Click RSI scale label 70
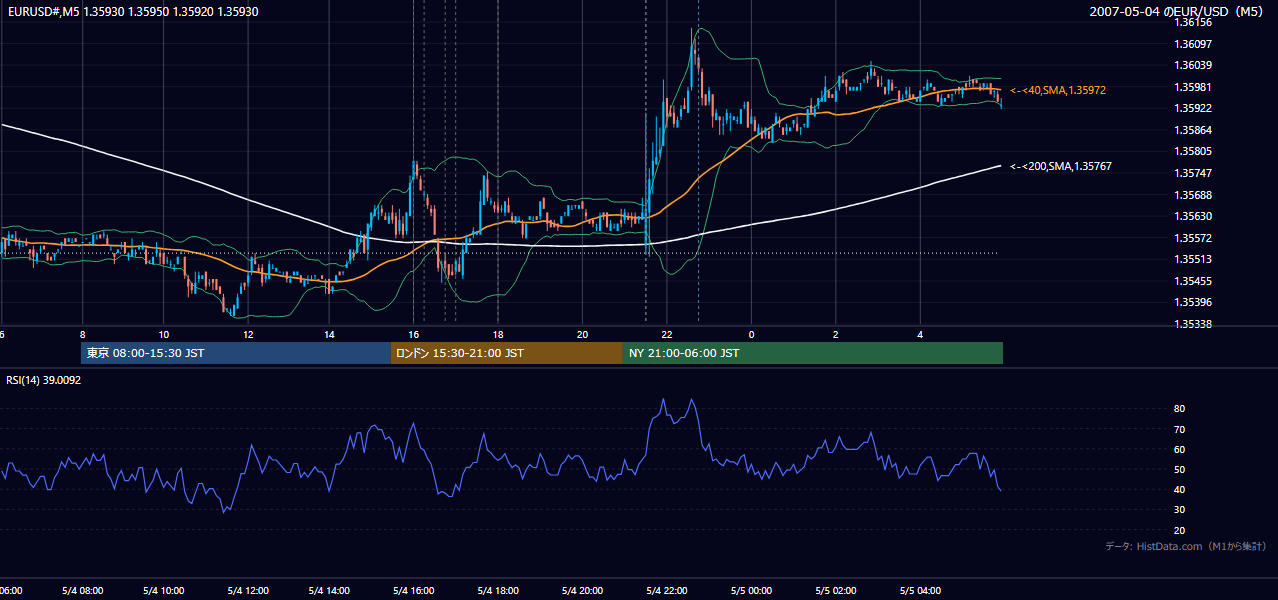Screen dimensions: 1278x600 [1180, 429]
